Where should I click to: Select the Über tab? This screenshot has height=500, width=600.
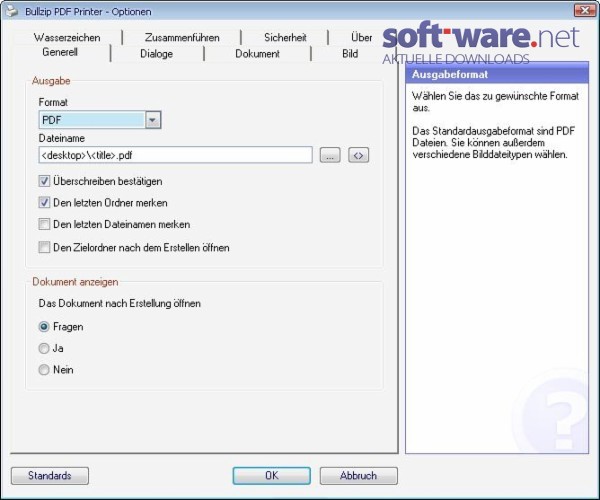tap(362, 37)
